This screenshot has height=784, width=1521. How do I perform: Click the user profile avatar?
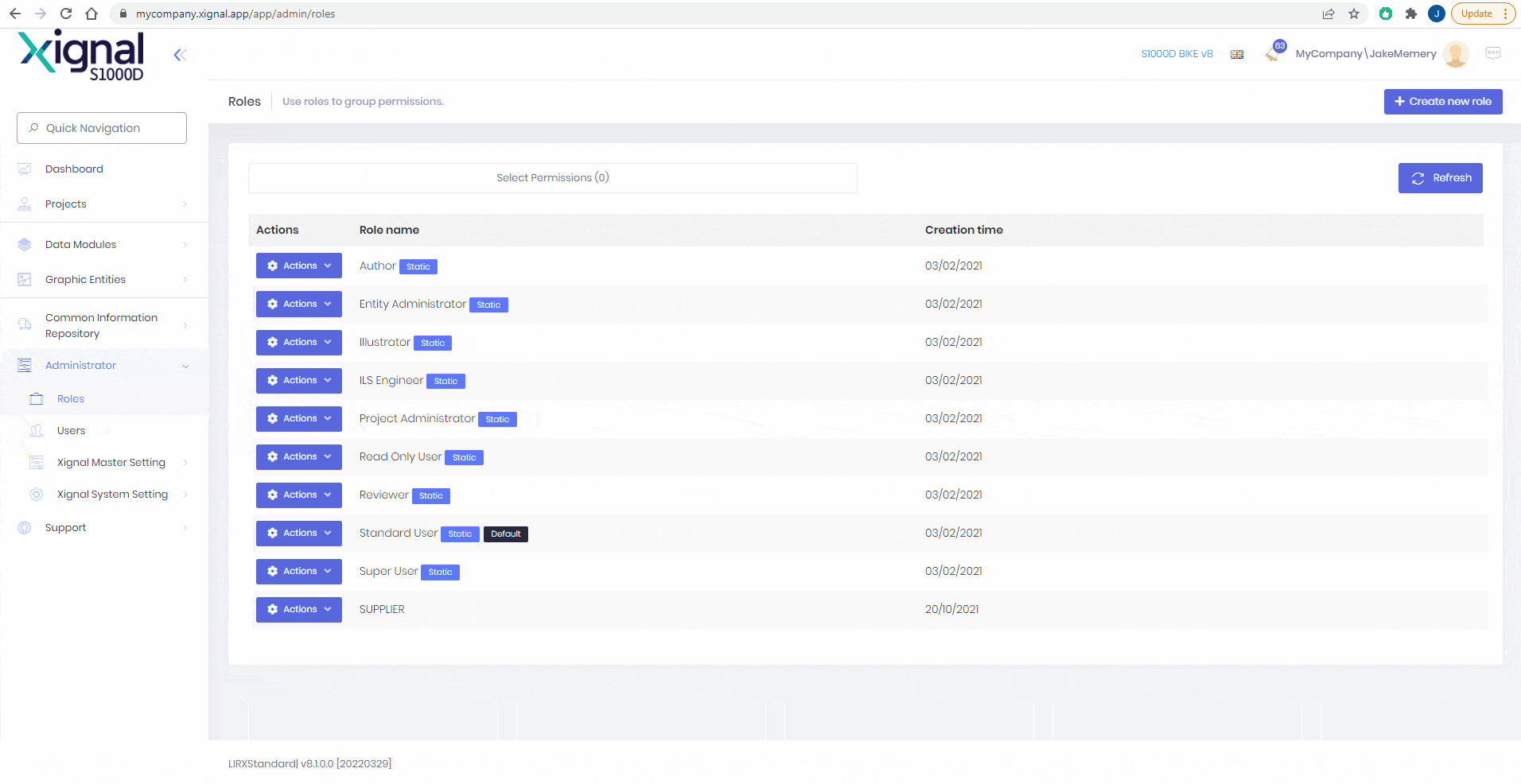(1455, 54)
